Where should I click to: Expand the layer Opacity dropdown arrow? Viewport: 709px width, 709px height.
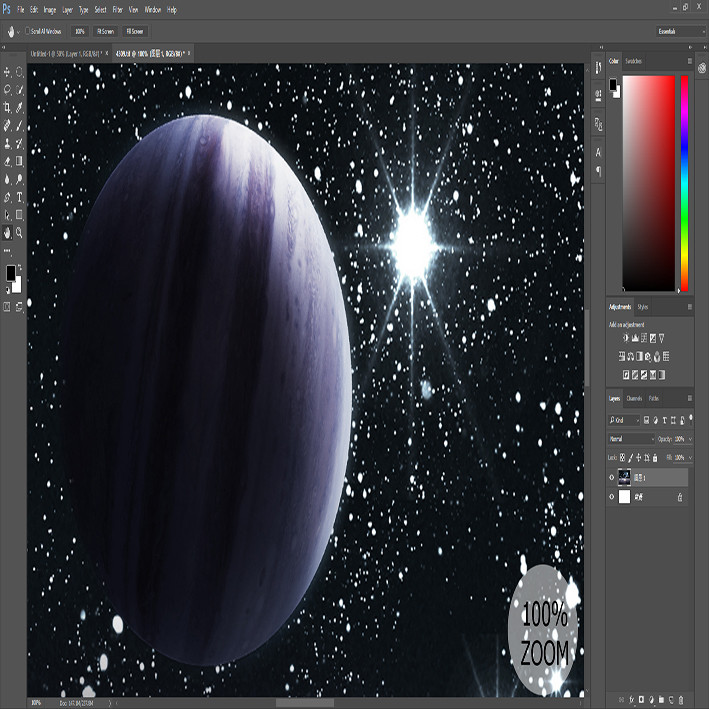click(690, 439)
